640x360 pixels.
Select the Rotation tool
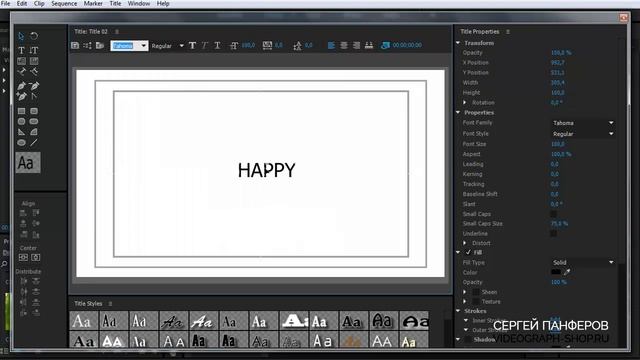point(34,36)
